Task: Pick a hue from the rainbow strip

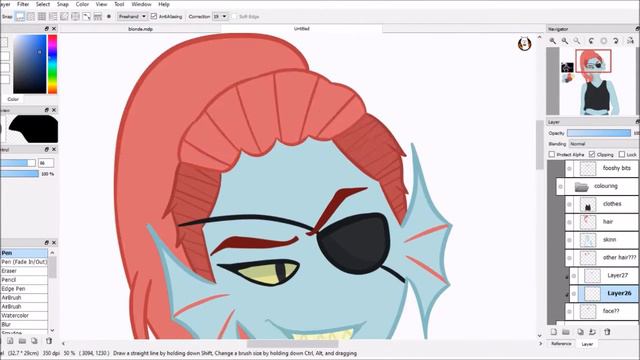Action: [x=52, y=64]
